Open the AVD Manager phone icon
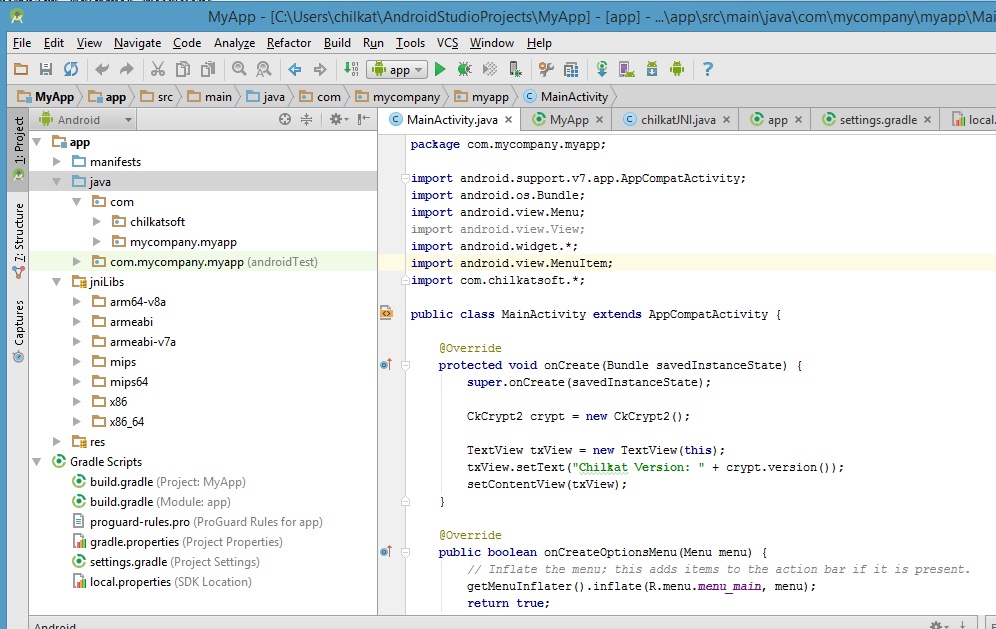This screenshot has height=629, width=996. [x=627, y=69]
